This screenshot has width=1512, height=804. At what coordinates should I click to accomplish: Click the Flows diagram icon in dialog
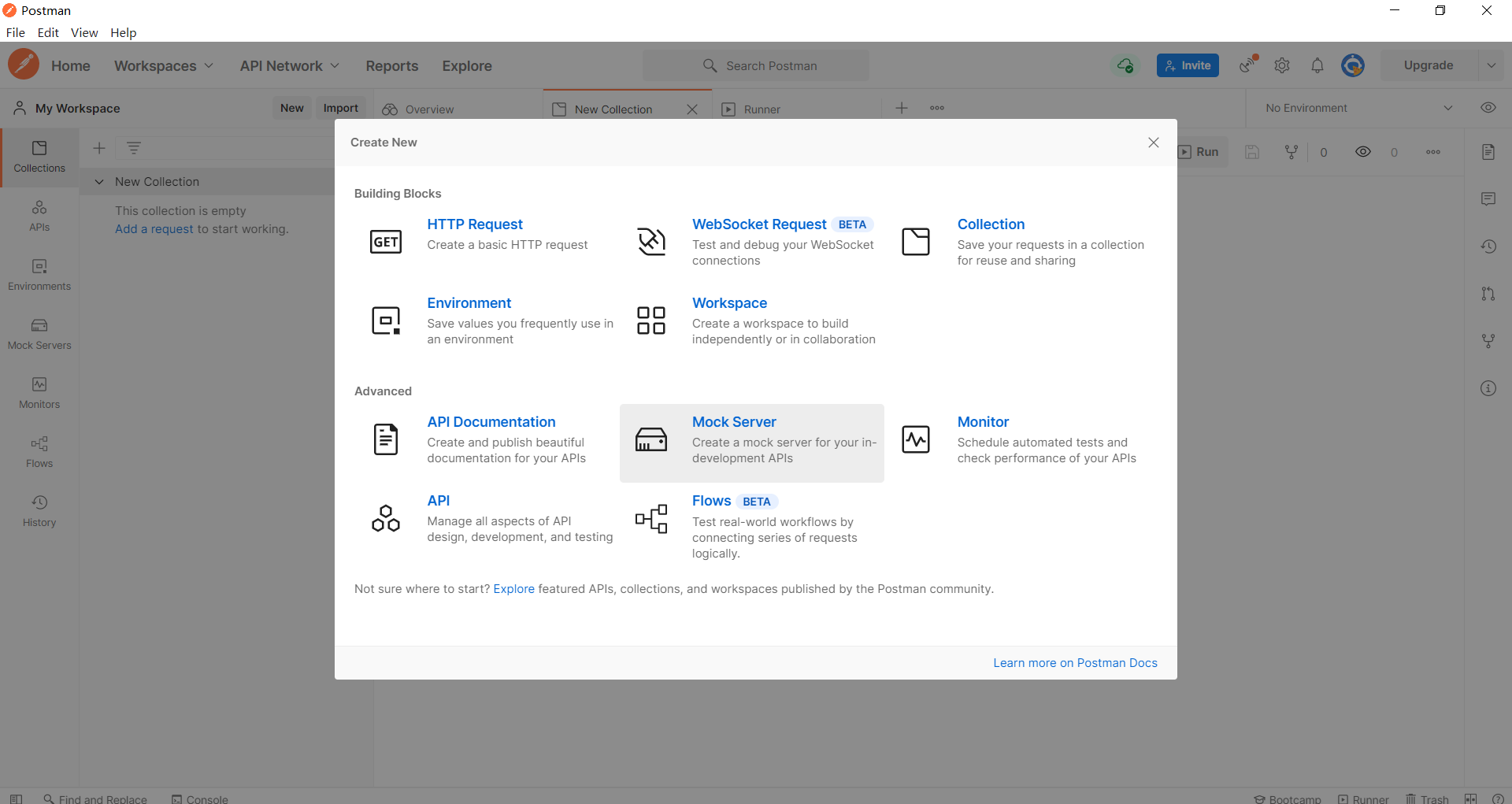click(x=651, y=519)
